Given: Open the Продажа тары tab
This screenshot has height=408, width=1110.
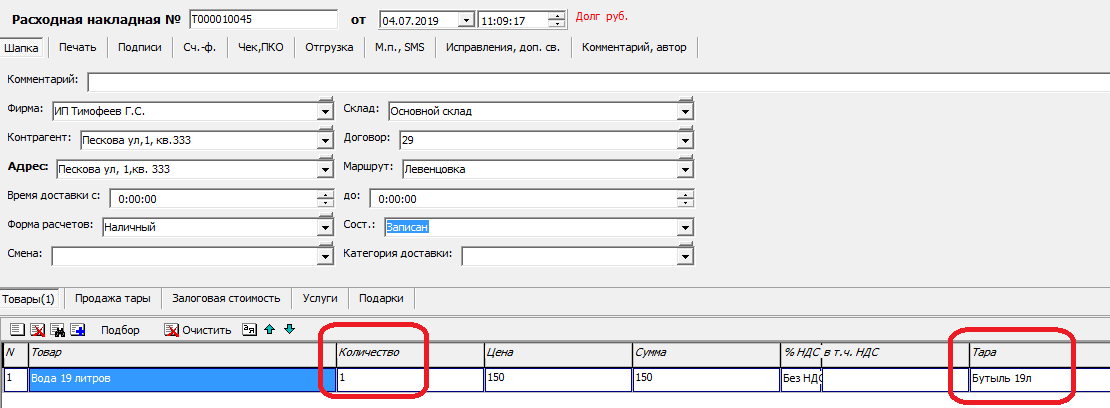Looking at the screenshot, I should pyautogui.click(x=112, y=298).
